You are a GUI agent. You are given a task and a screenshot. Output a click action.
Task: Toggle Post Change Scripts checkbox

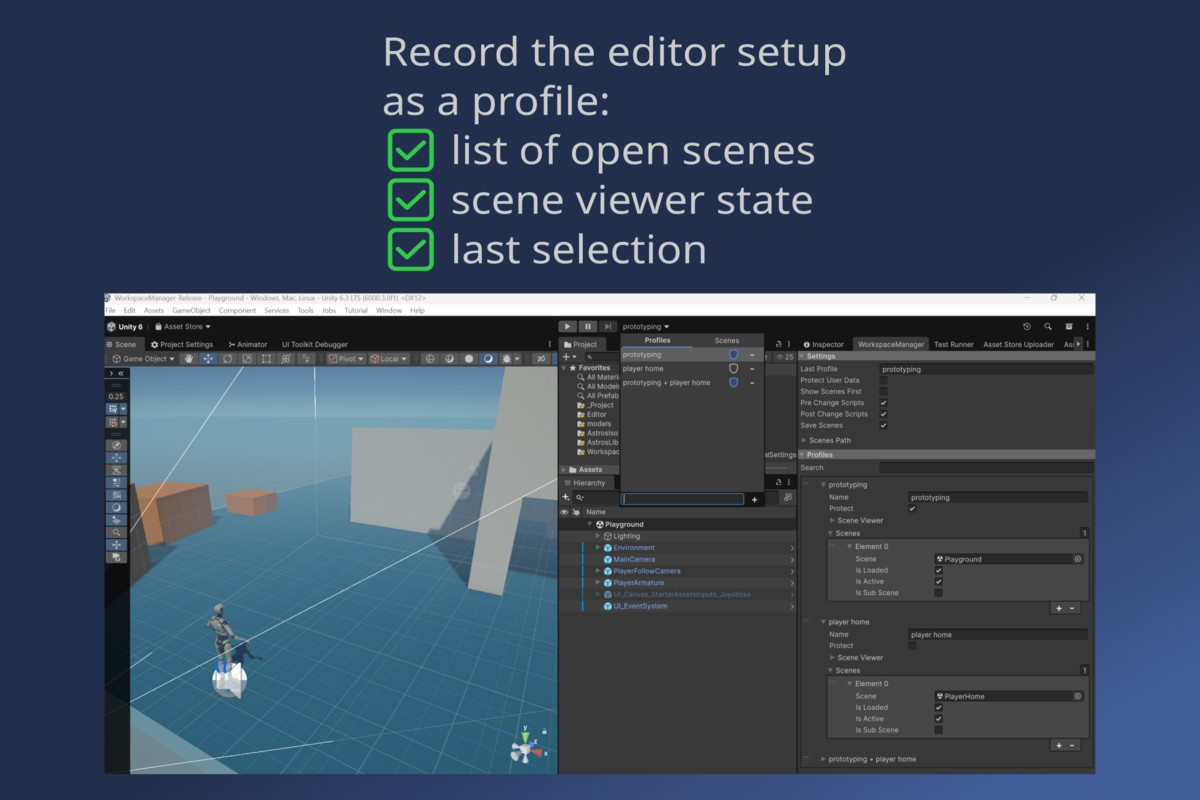[883, 414]
